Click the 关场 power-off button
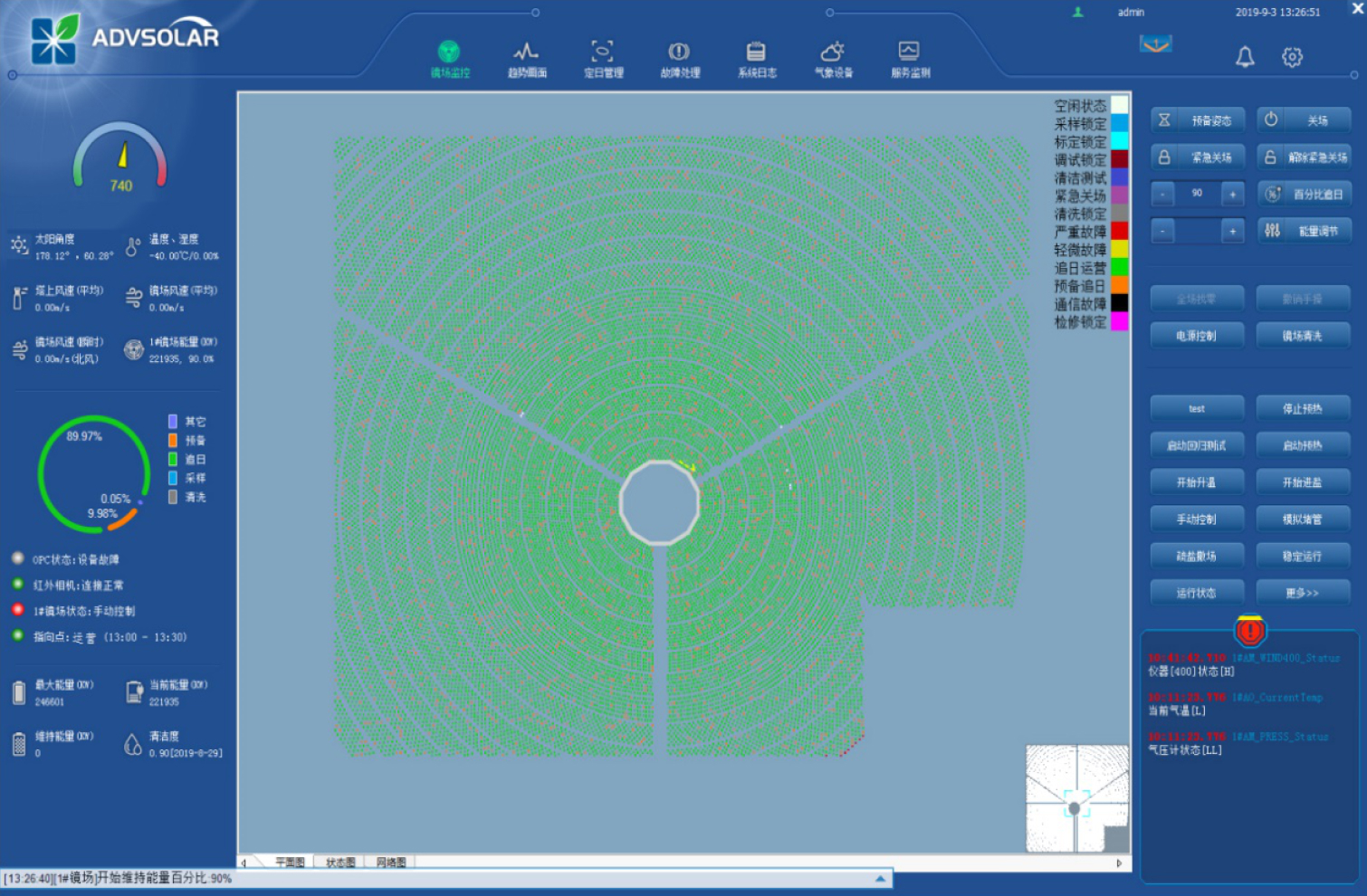This screenshot has width=1367, height=896. (1303, 120)
